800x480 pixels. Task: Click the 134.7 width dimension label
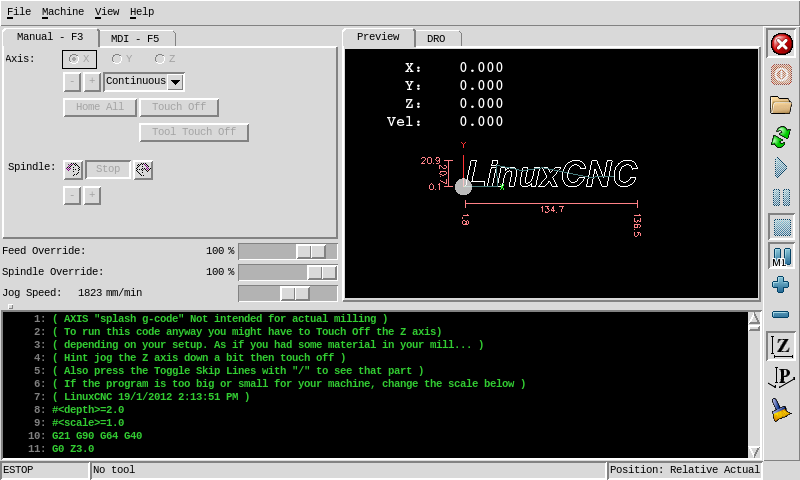(552, 209)
